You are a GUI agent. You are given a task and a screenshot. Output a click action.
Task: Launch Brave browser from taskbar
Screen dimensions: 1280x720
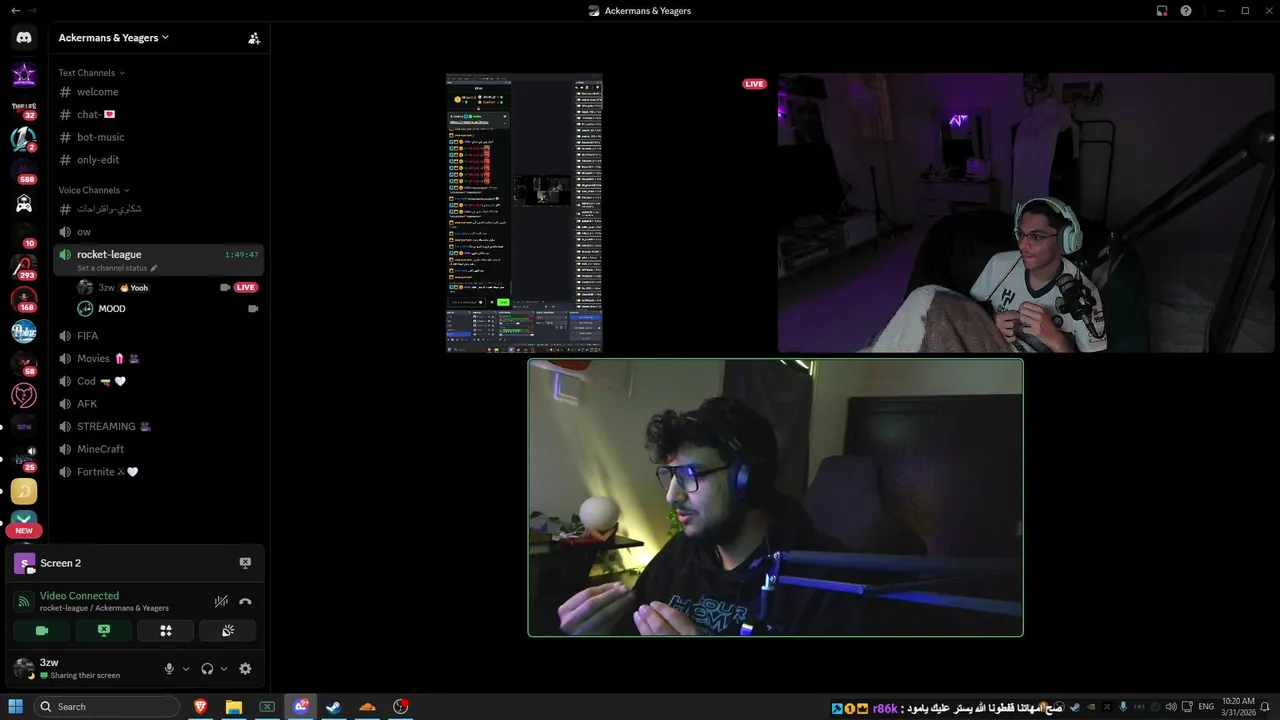click(x=200, y=707)
